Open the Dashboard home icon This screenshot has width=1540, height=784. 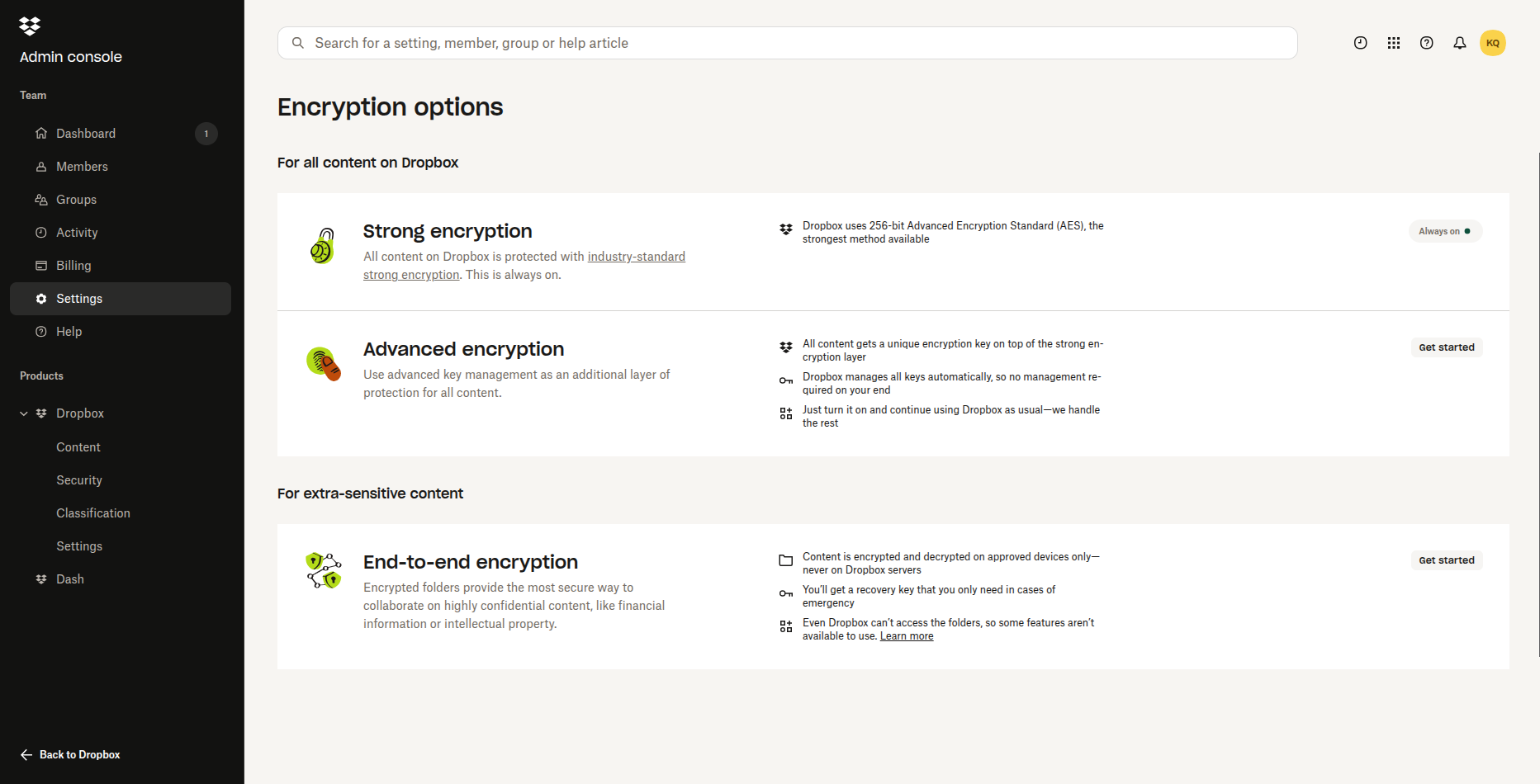click(x=40, y=133)
